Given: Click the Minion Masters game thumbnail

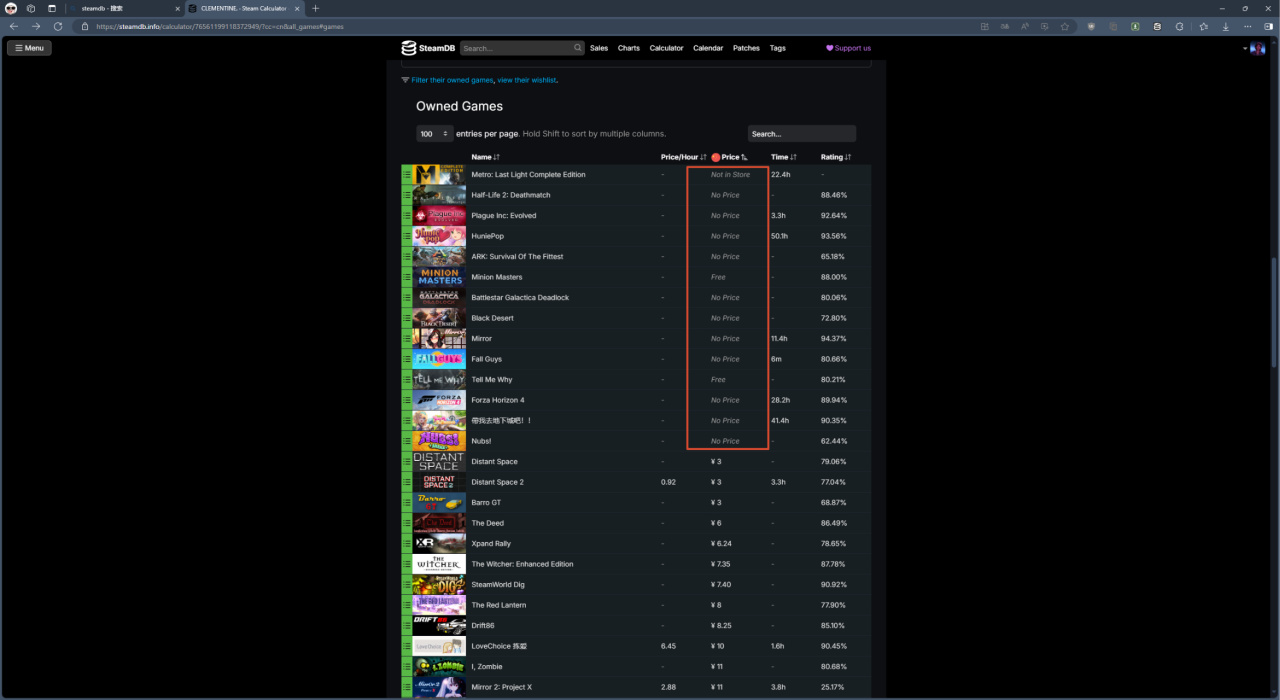Looking at the screenshot, I should 439,277.
